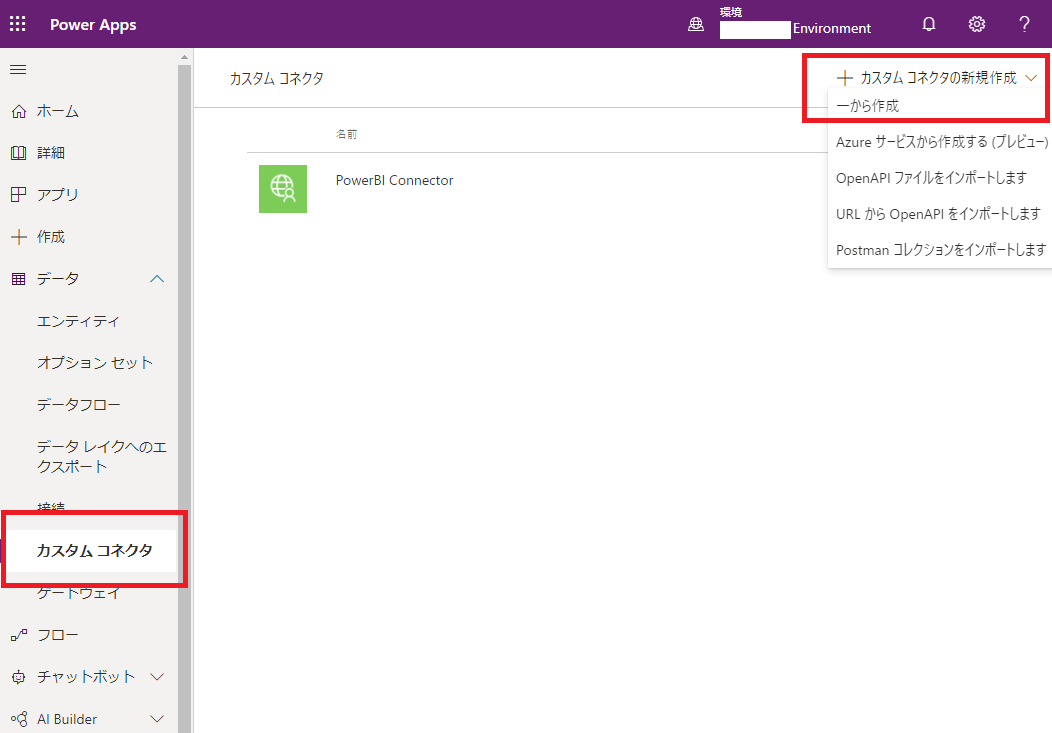Click the help question mark icon
1052x733 pixels.
(1024, 24)
